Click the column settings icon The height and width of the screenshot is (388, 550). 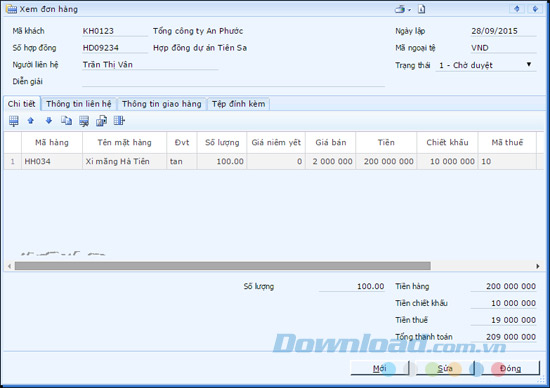click(x=119, y=121)
